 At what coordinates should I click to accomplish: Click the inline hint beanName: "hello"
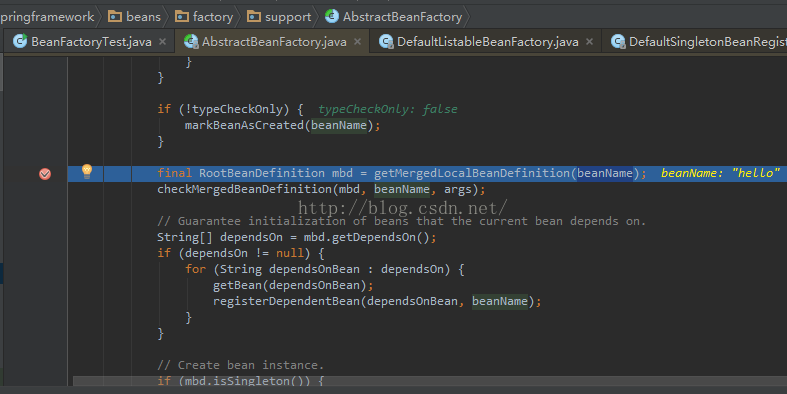click(720, 173)
